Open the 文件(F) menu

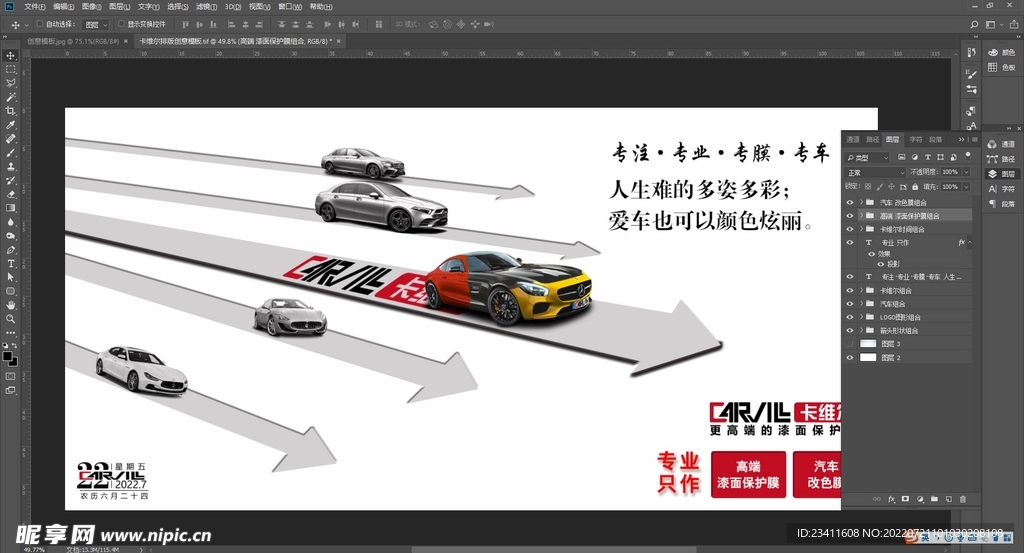[35, 7]
